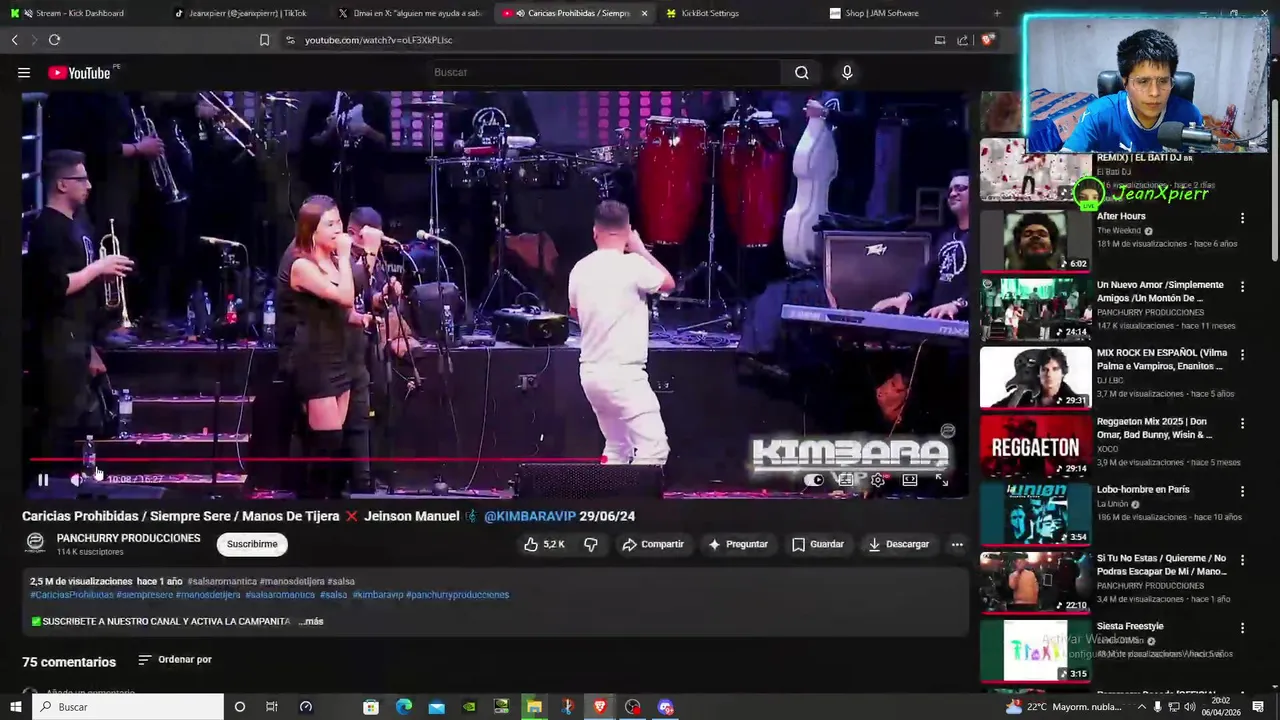Dislike the video with thumbs down
The width and height of the screenshot is (1280, 720).
pyautogui.click(x=591, y=544)
